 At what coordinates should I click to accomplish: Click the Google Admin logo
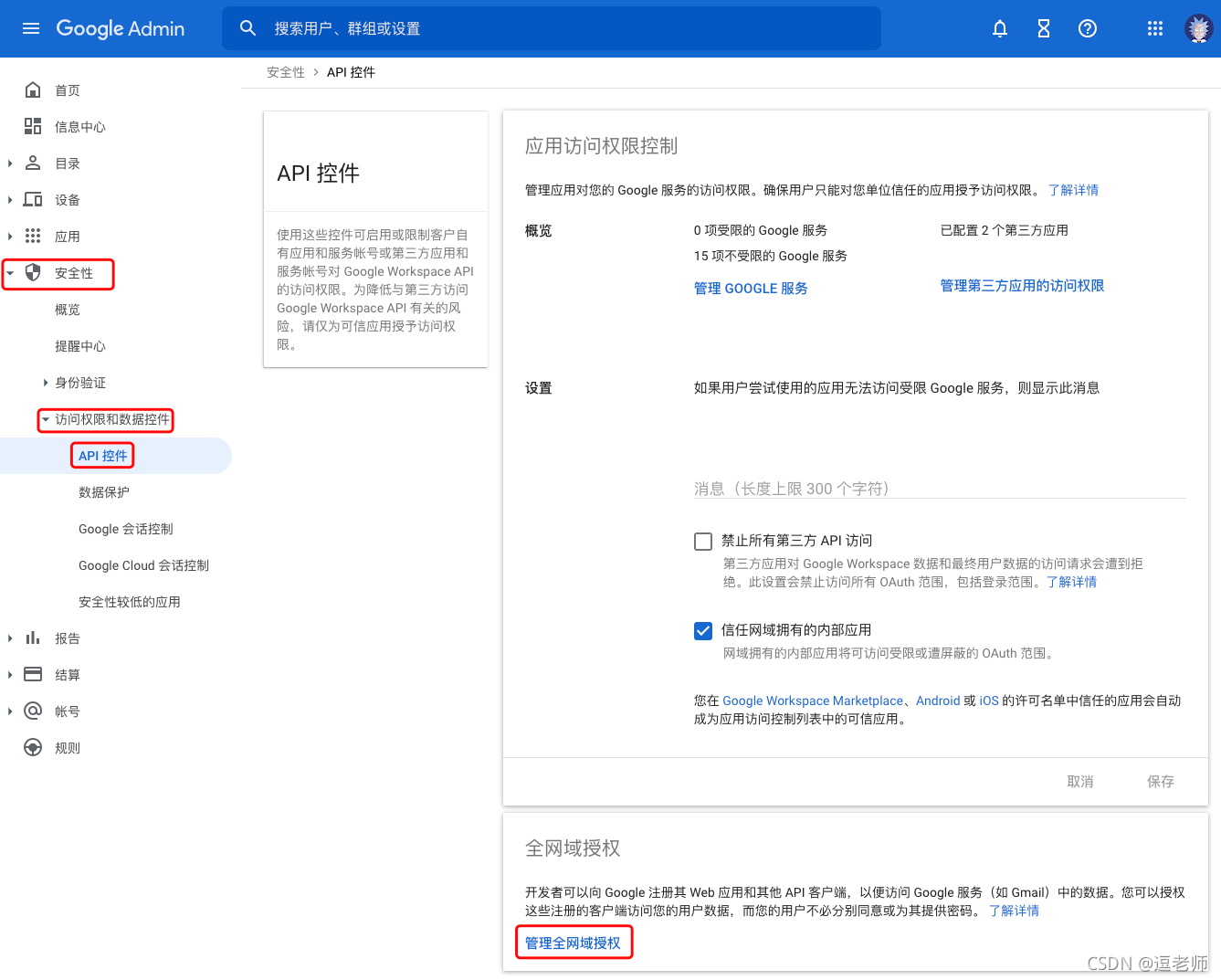click(x=121, y=28)
